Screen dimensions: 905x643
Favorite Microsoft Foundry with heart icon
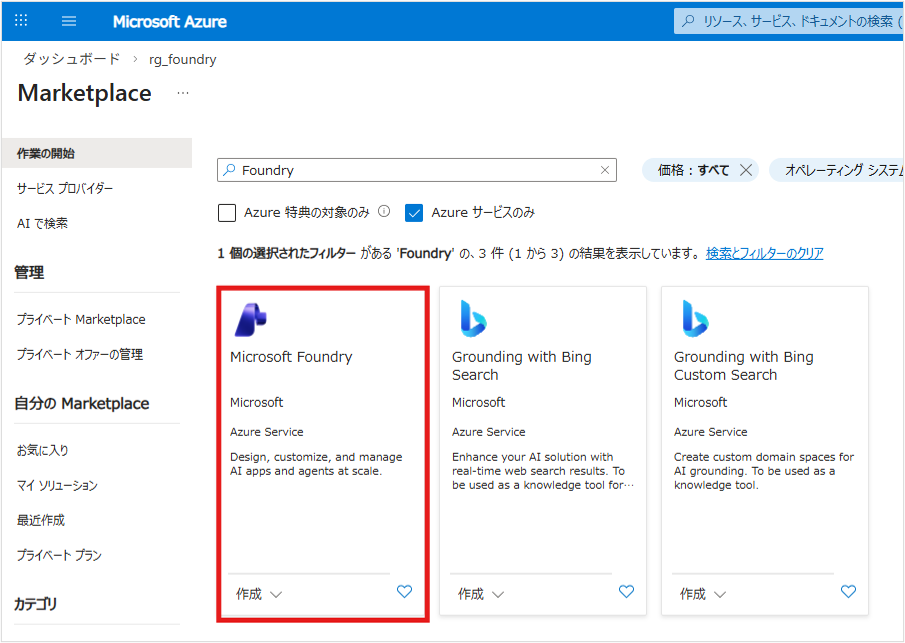404,592
